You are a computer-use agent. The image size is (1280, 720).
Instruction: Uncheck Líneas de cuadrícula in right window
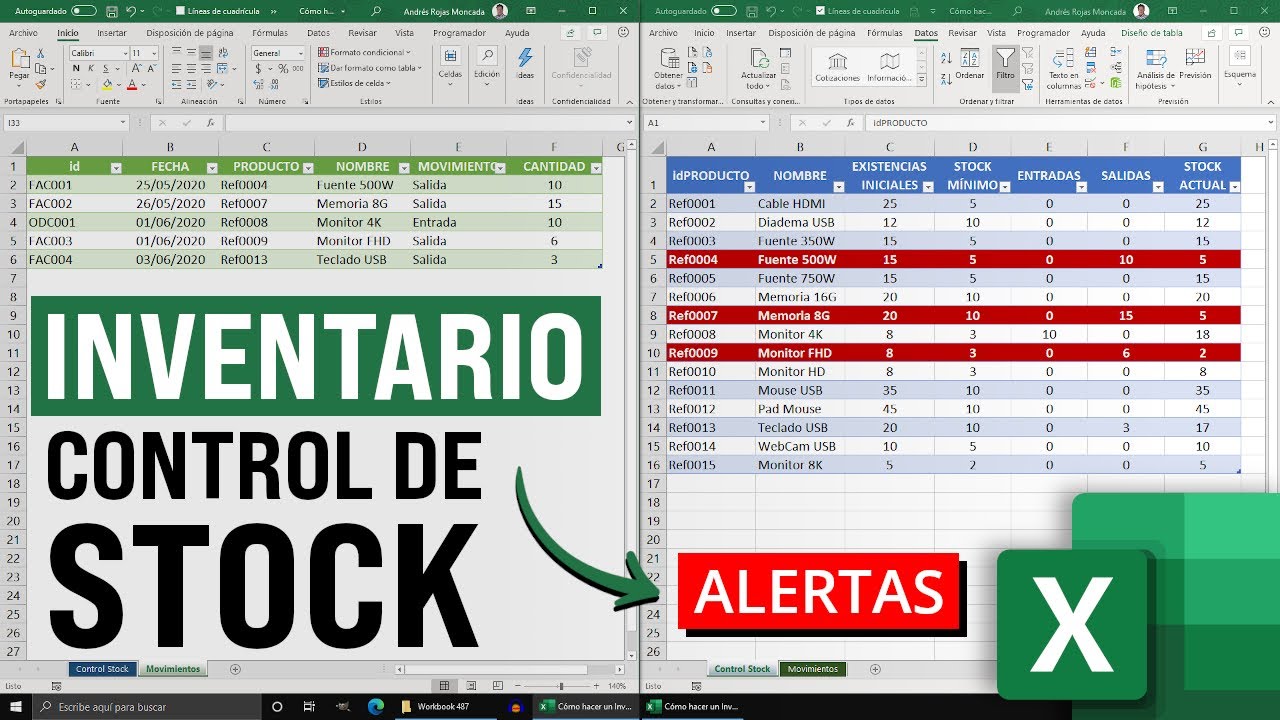[x=820, y=11]
